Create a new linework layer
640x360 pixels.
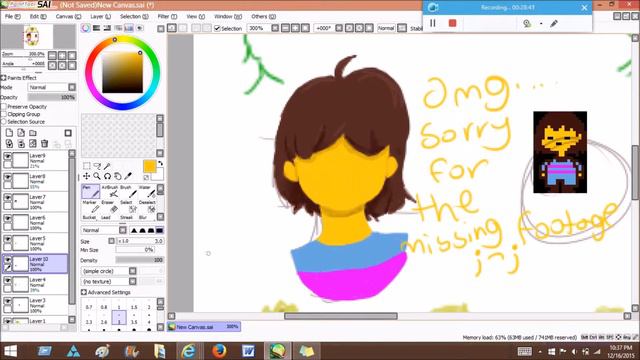(x=21, y=133)
